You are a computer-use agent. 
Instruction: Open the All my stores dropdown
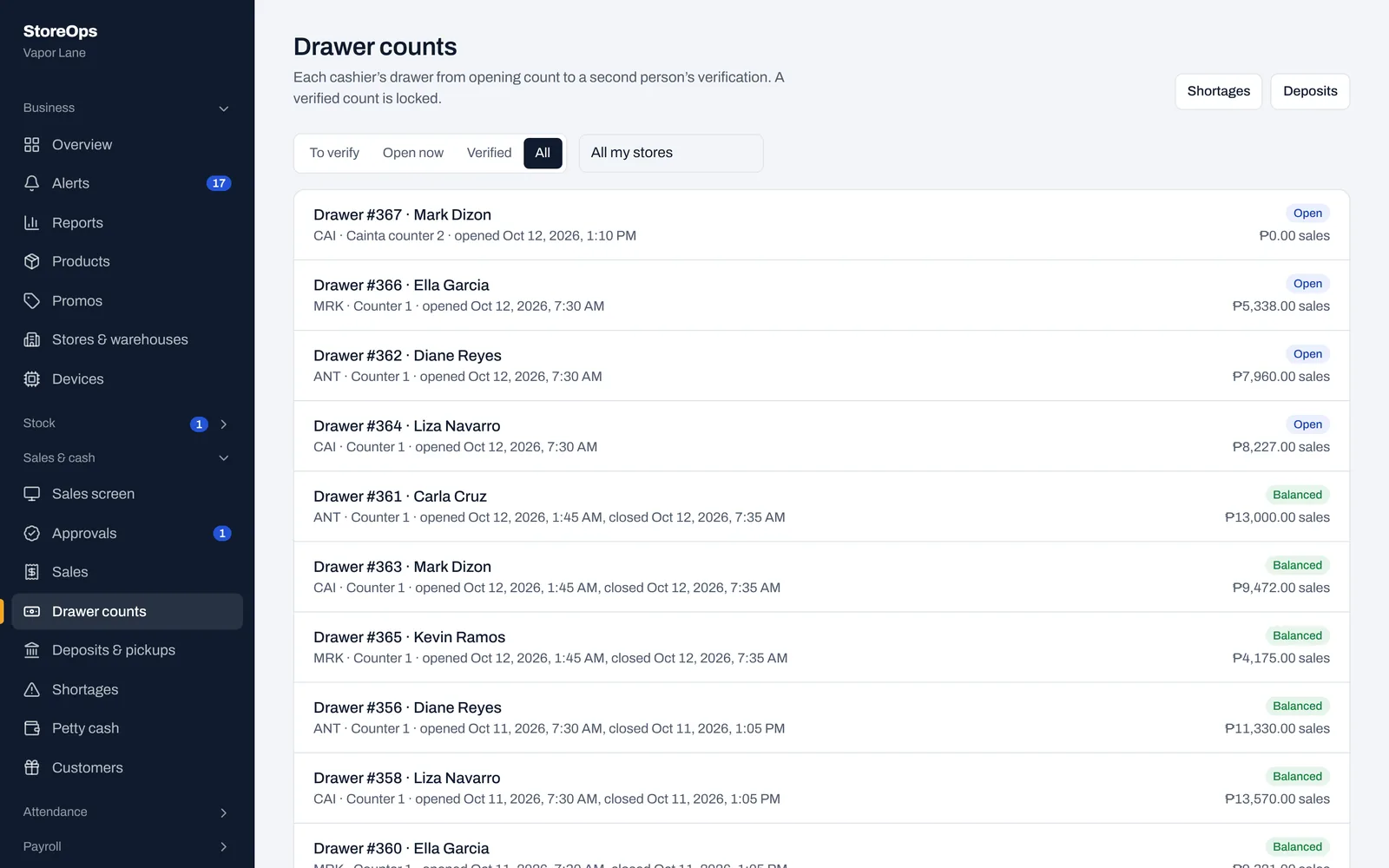[x=671, y=154]
